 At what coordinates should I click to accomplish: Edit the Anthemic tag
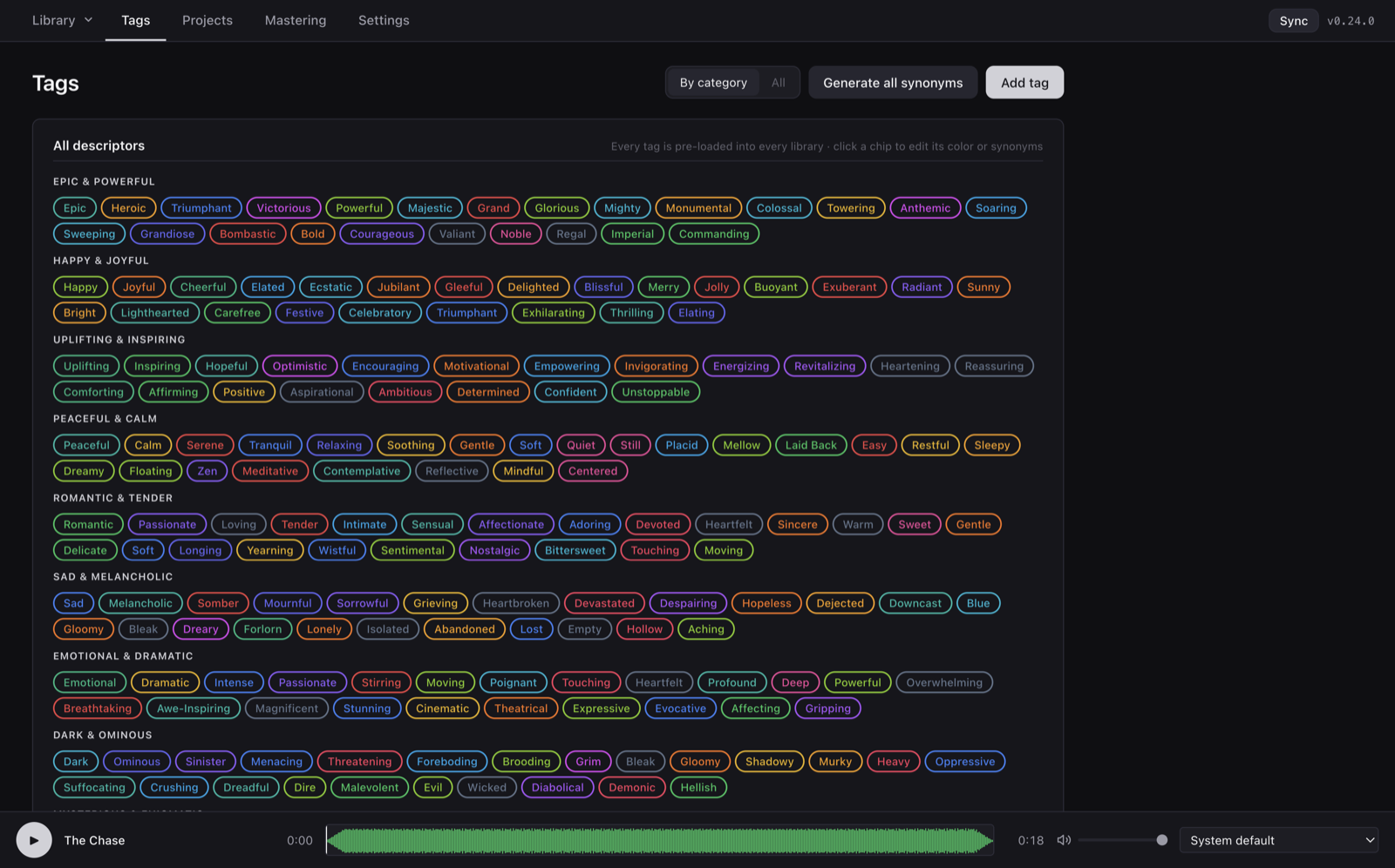click(x=925, y=208)
